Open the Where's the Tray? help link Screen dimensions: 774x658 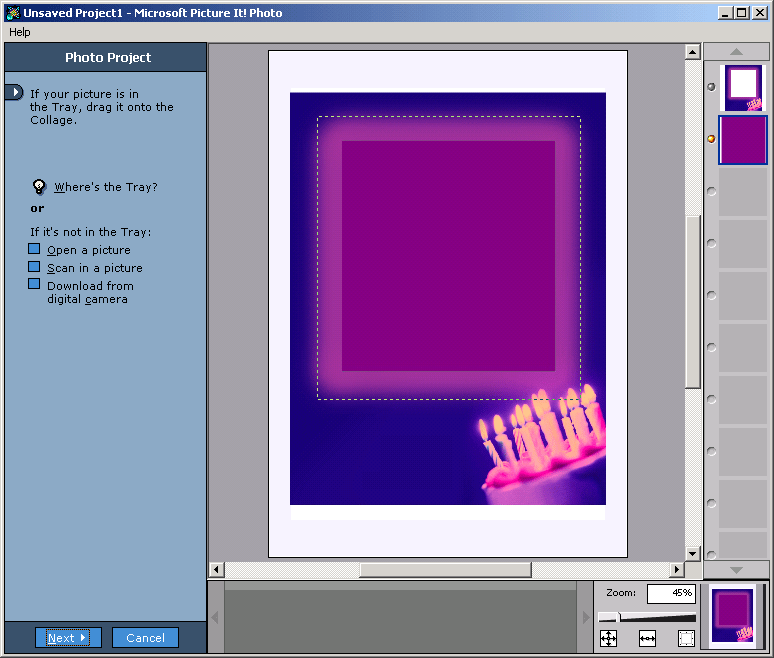tap(105, 187)
